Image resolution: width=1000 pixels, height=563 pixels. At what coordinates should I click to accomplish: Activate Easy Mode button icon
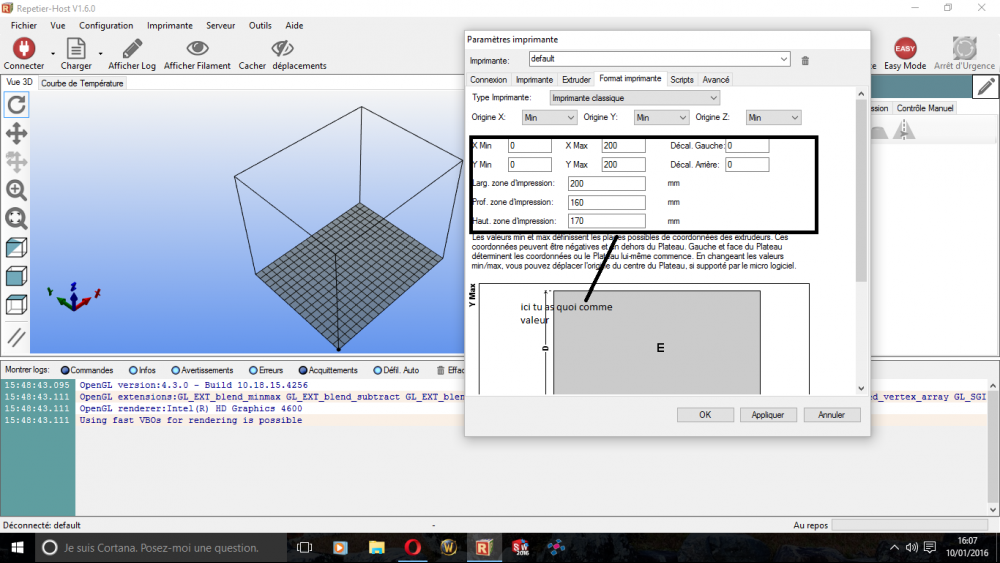(x=904, y=48)
